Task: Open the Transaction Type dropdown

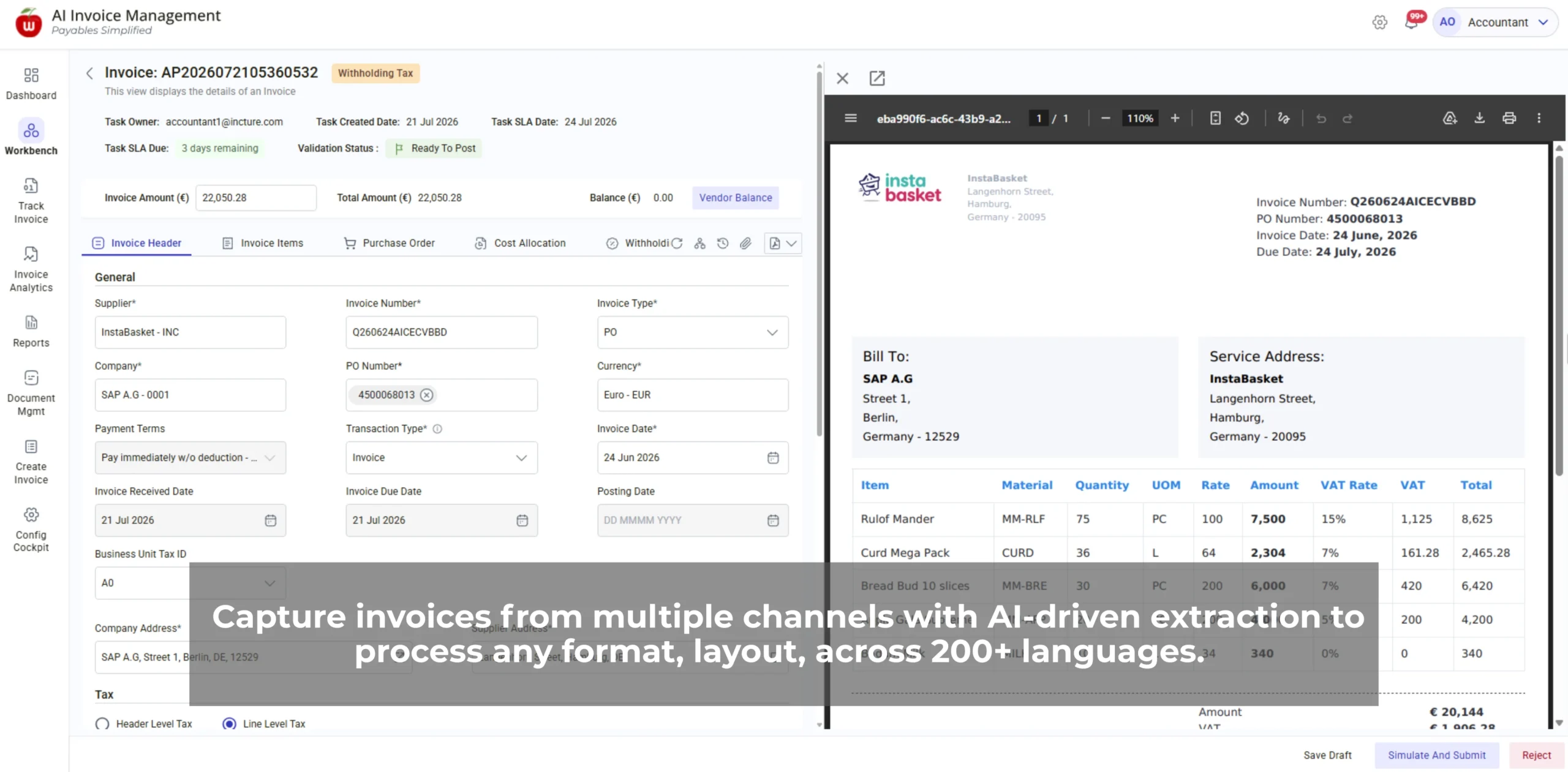Action: click(x=442, y=457)
